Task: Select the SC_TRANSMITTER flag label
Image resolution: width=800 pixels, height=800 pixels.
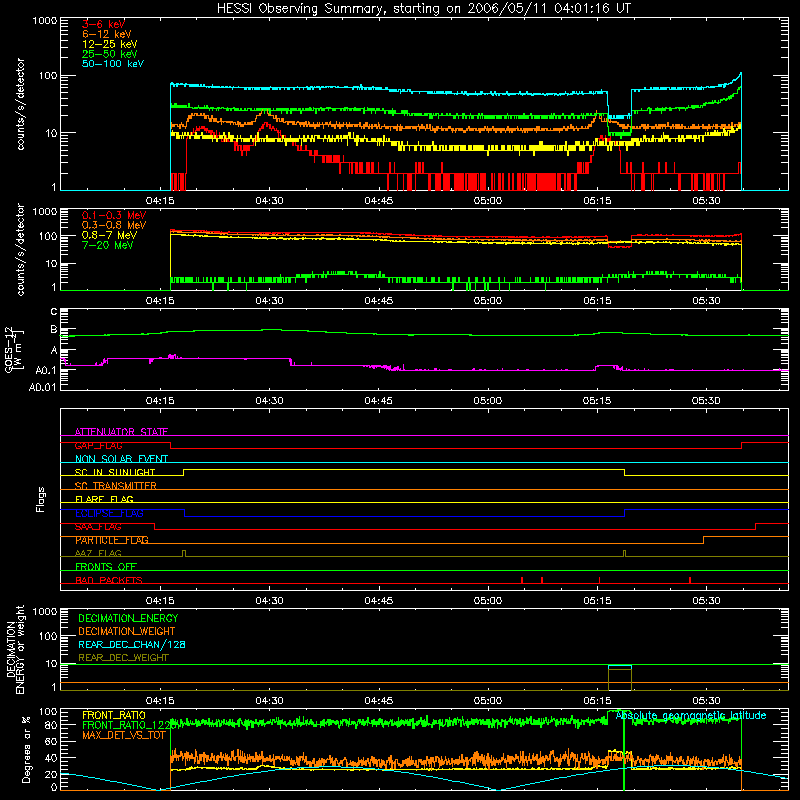Action: (115, 486)
